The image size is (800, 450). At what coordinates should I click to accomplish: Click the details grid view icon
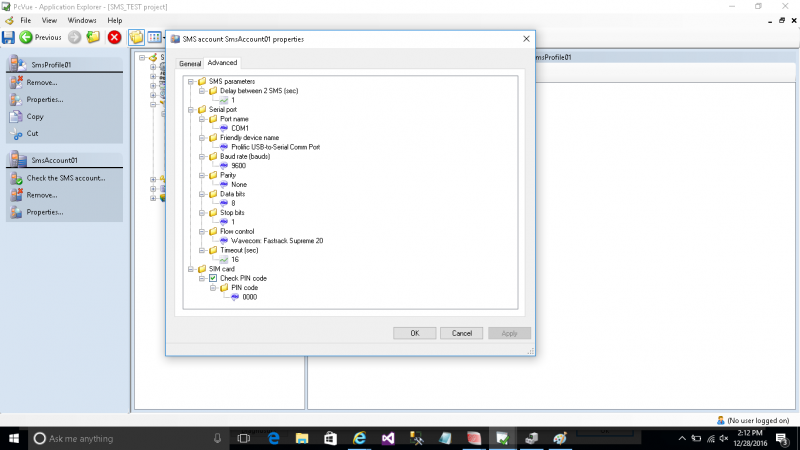(x=154, y=37)
